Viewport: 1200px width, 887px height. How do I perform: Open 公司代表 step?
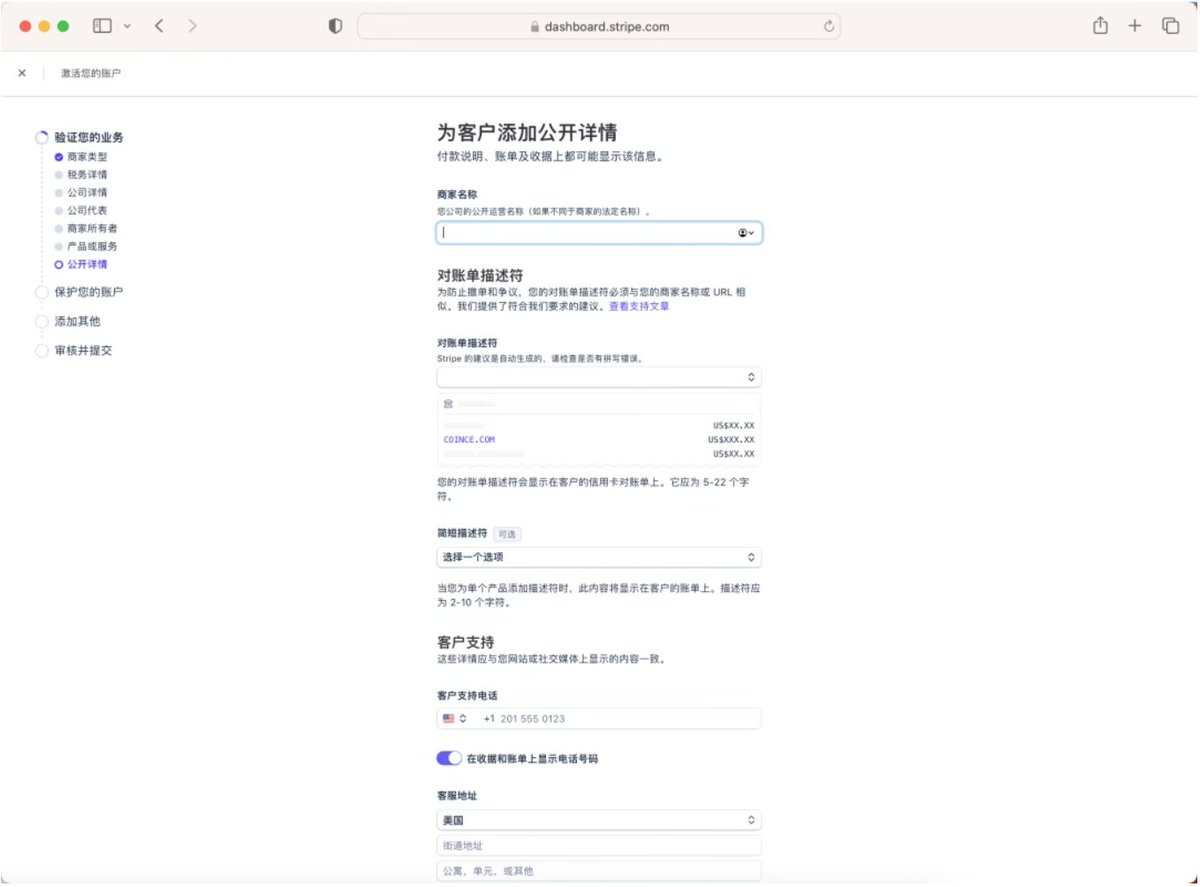pyautogui.click(x=87, y=211)
